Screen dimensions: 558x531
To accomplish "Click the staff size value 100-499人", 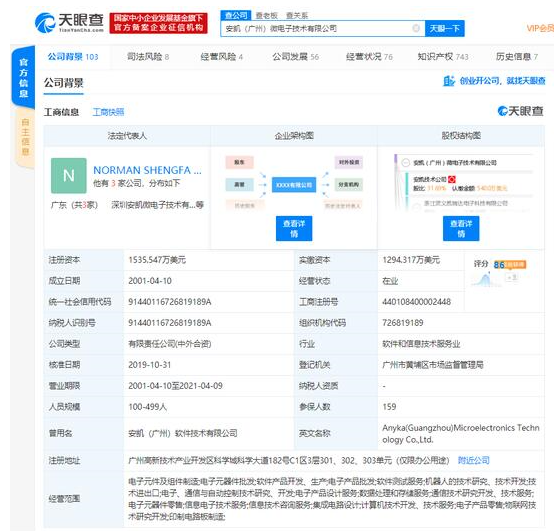I will [x=147, y=407].
